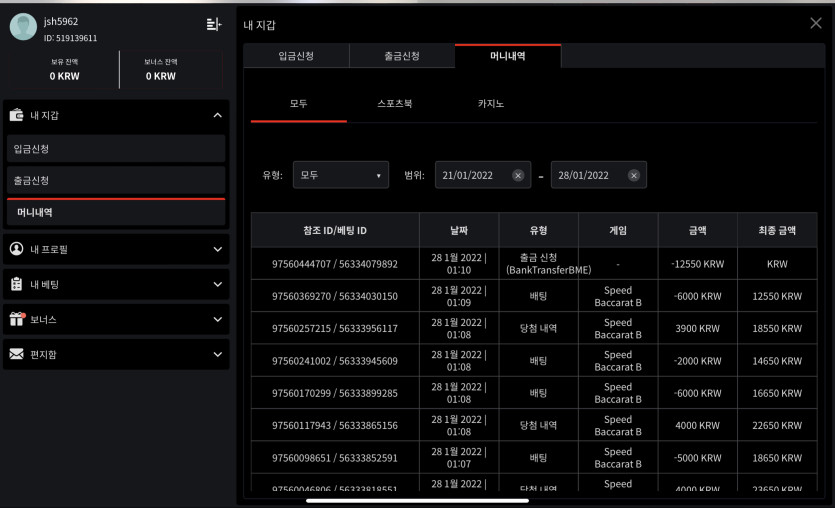Viewport: 835px width, 508px height.
Task: Click the 보유 잔액 0 KRW balance
Action: pyautogui.click(x=64, y=70)
